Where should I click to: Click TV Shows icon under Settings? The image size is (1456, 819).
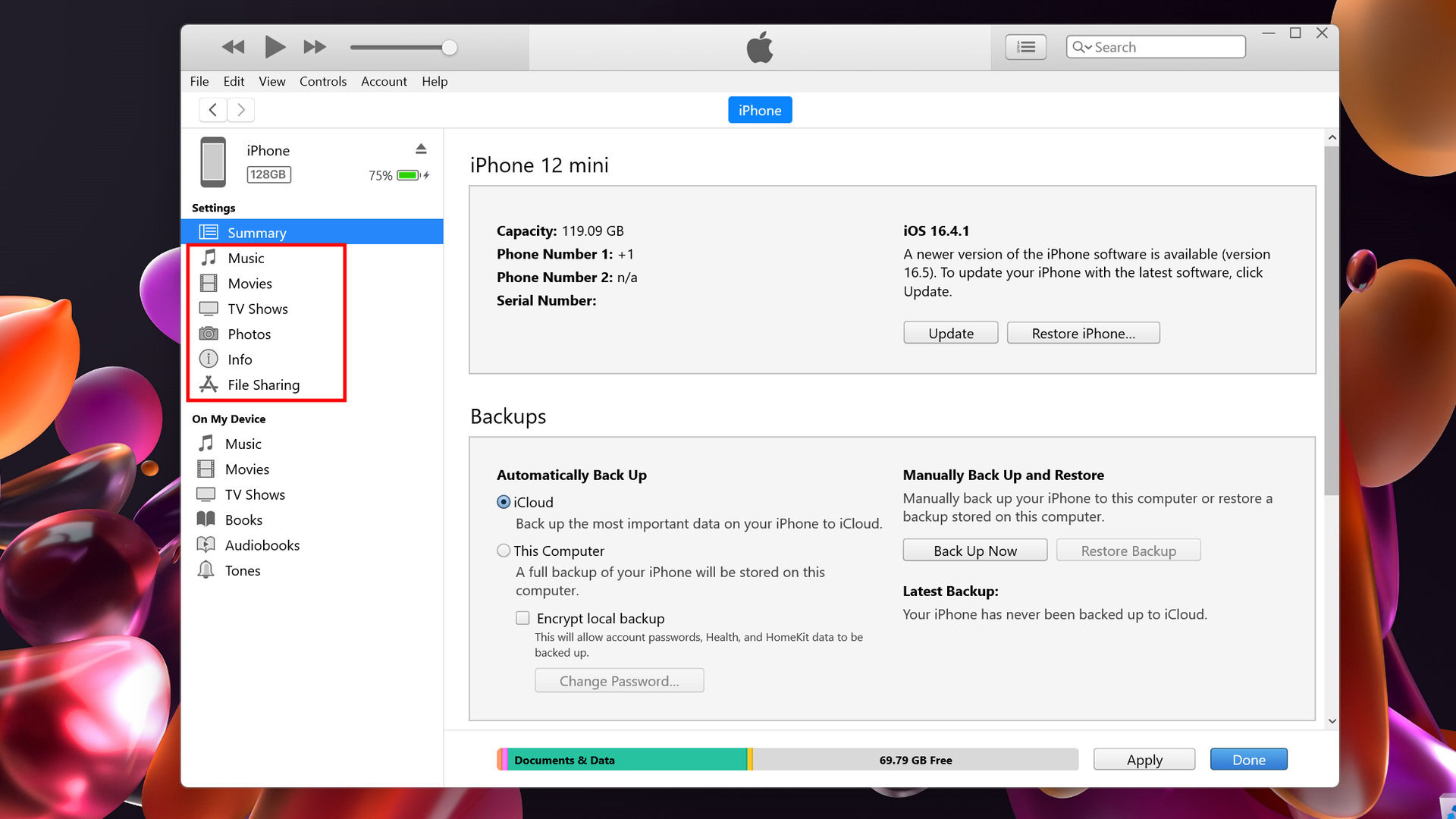[209, 309]
